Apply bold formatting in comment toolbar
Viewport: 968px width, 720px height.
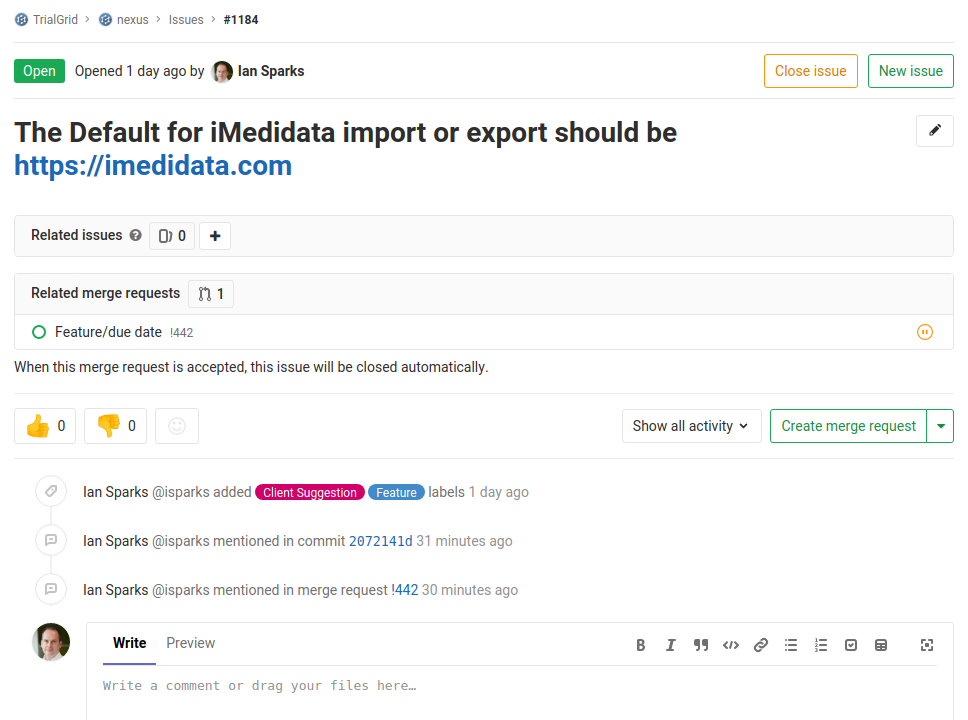pyautogui.click(x=640, y=645)
